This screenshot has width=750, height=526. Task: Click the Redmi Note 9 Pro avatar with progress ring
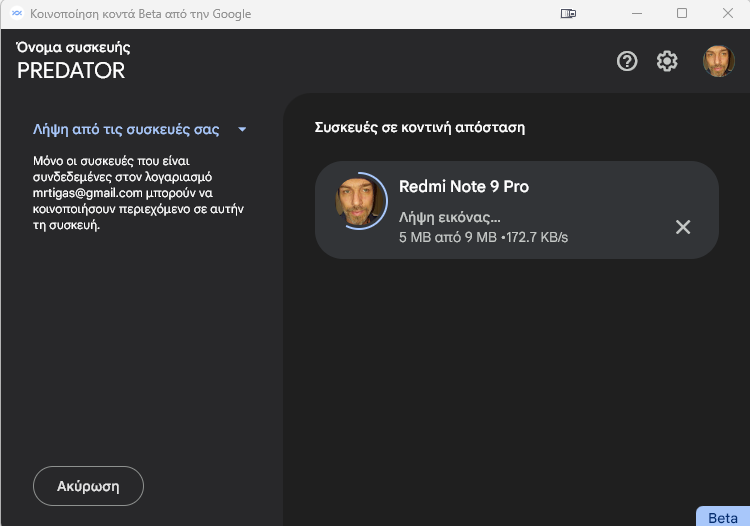pos(361,201)
